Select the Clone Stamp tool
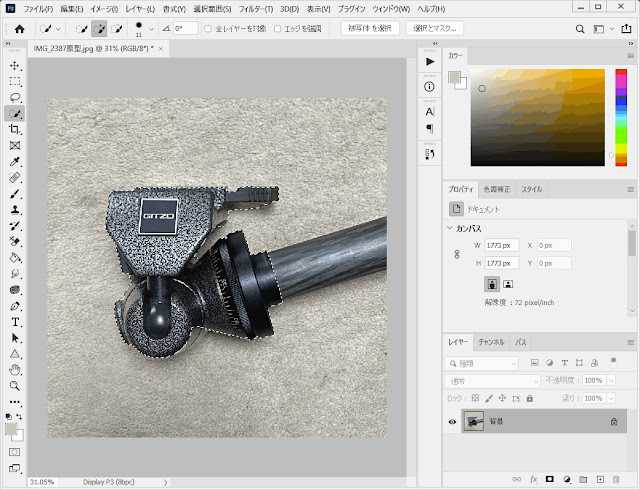640x490 pixels. point(15,209)
